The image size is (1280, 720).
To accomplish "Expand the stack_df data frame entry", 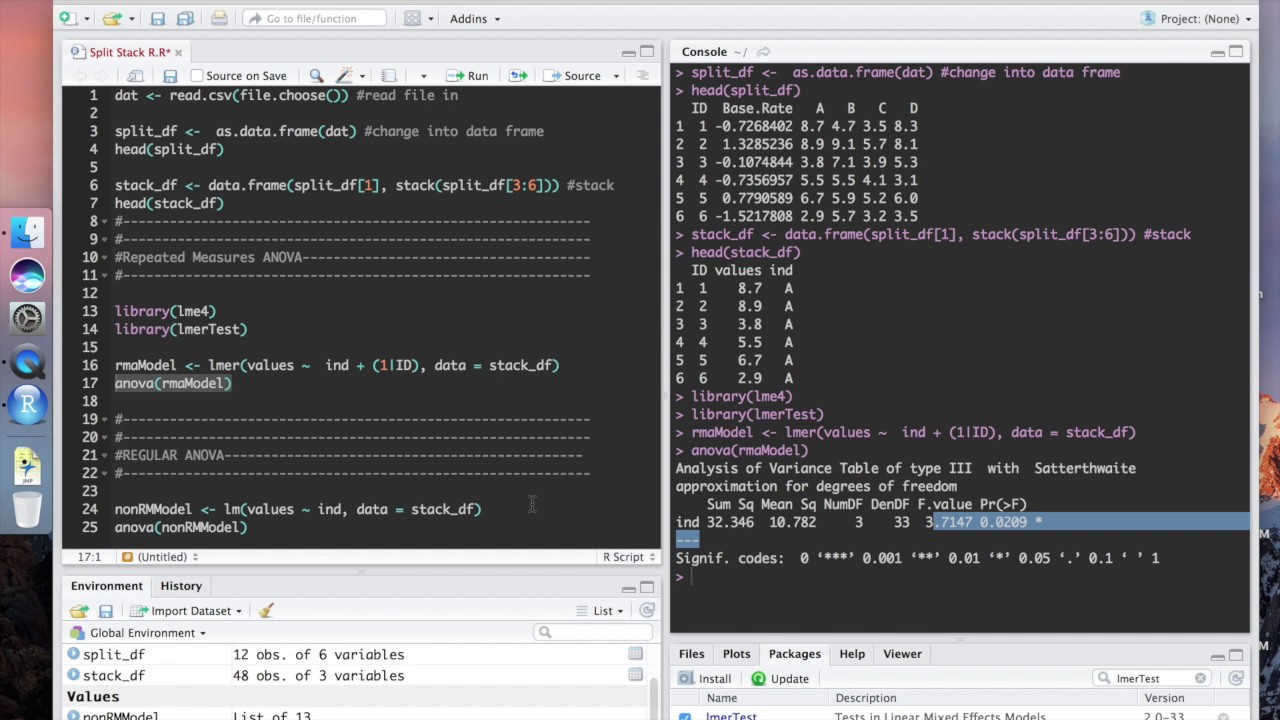I will (x=73, y=675).
